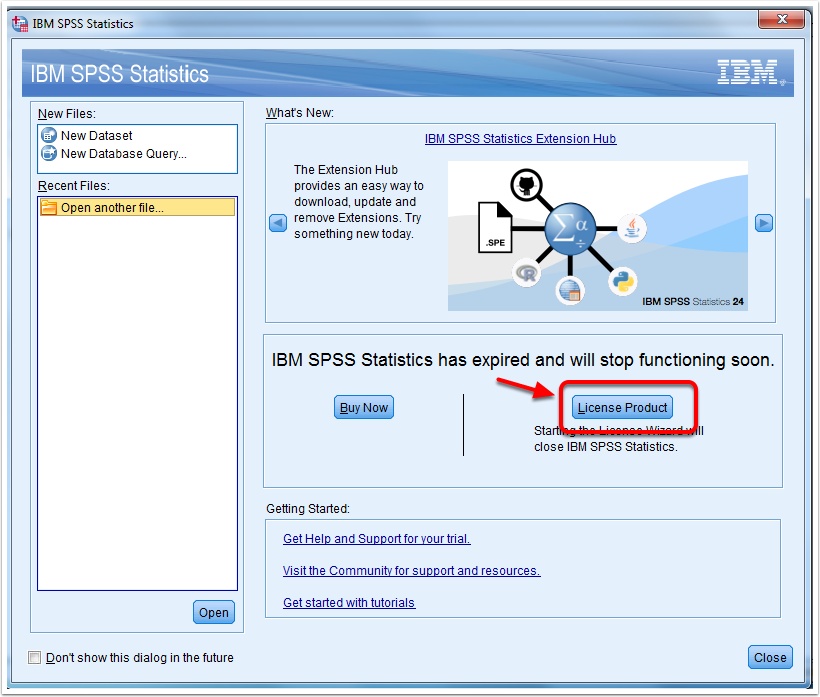Show previous What's New slide
Viewport: 820px width, 697px height.
click(x=278, y=223)
